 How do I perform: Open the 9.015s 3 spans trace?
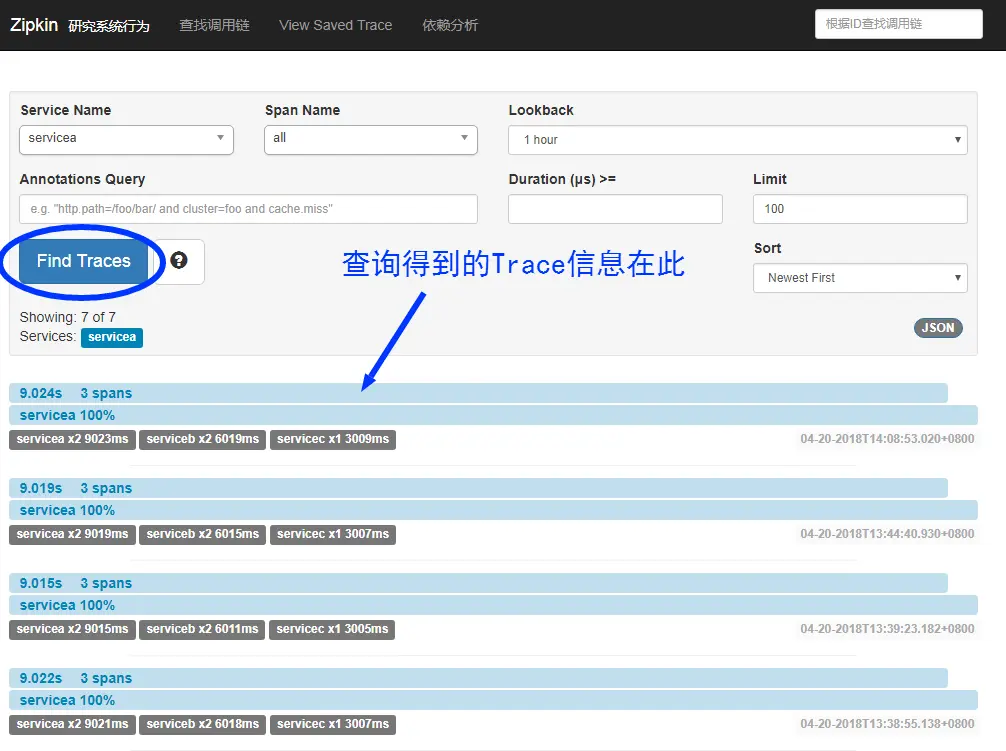pyautogui.click(x=478, y=583)
